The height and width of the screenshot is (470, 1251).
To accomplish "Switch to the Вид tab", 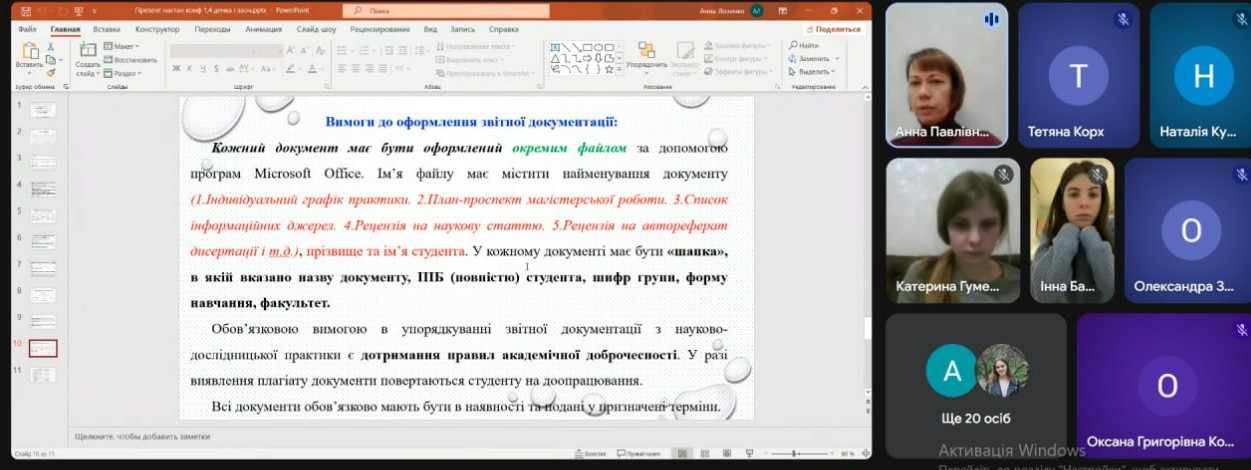I will (x=430, y=29).
